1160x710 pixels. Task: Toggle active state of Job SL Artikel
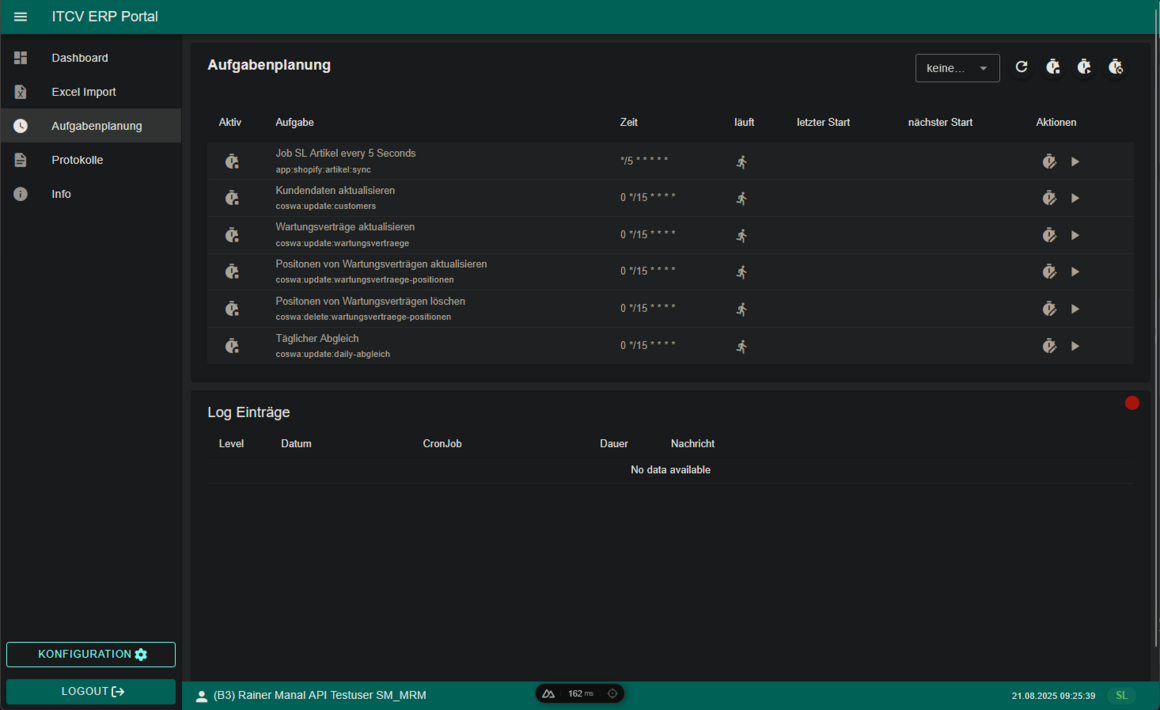232,161
